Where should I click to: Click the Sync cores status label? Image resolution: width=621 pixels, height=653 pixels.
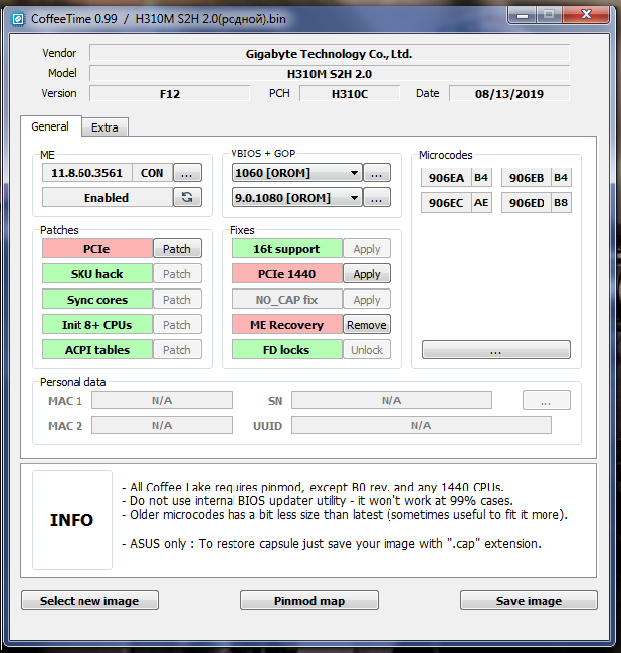(97, 299)
